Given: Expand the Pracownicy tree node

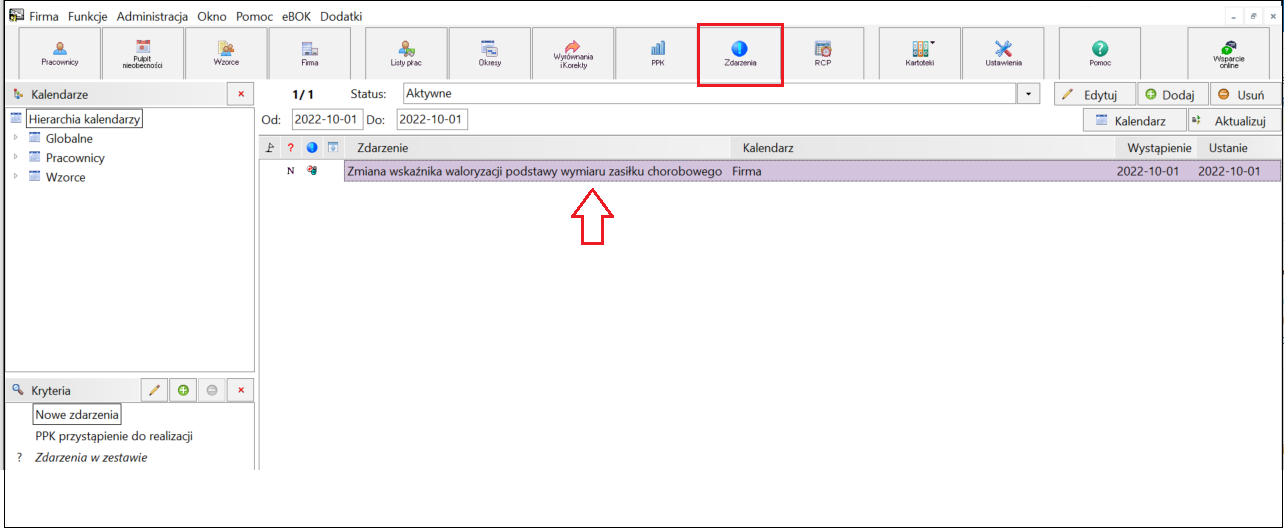Looking at the screenshot, I should [16, 157].
